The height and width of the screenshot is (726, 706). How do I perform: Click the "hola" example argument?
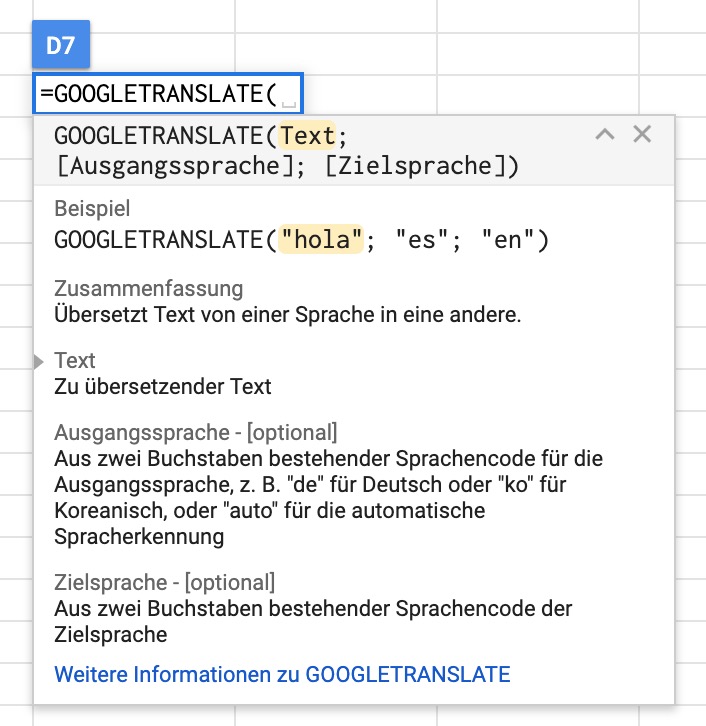321,240
